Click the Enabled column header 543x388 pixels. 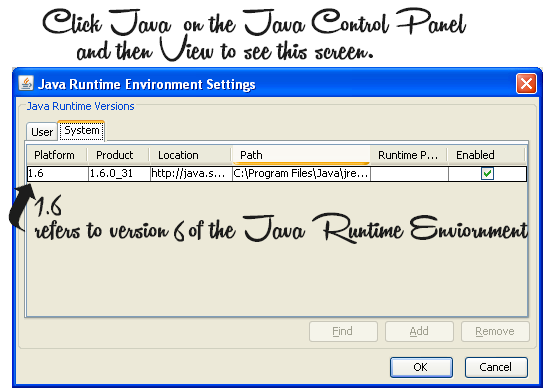click(x=487, y=155)
